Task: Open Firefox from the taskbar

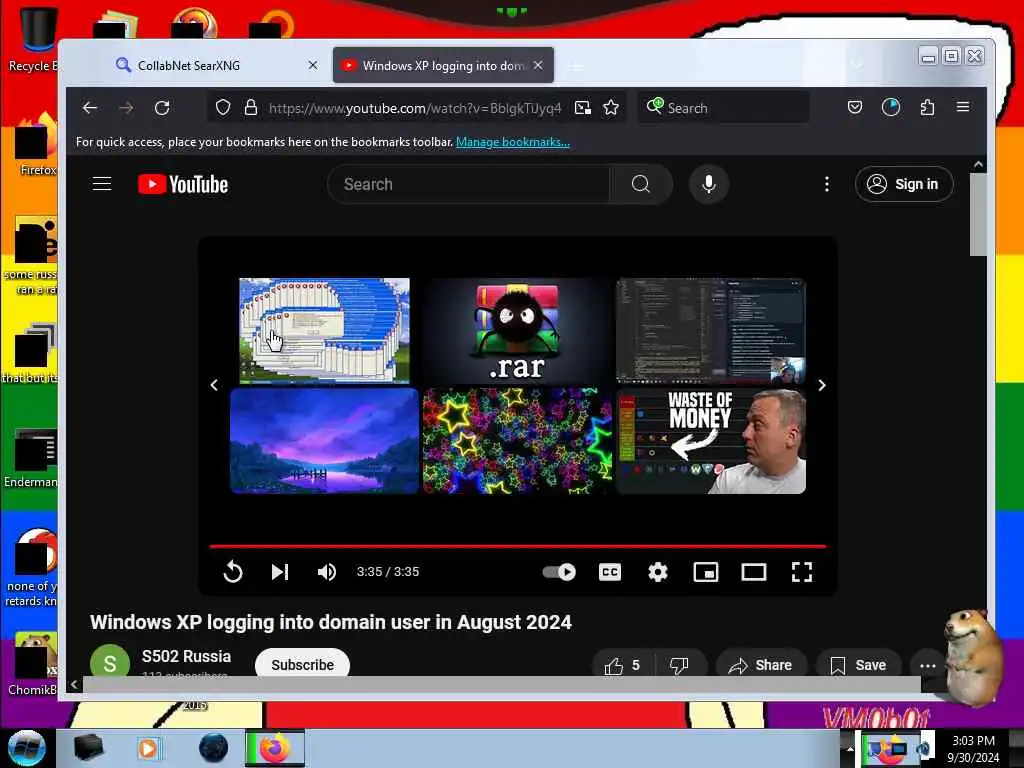Action: [274, 748]
